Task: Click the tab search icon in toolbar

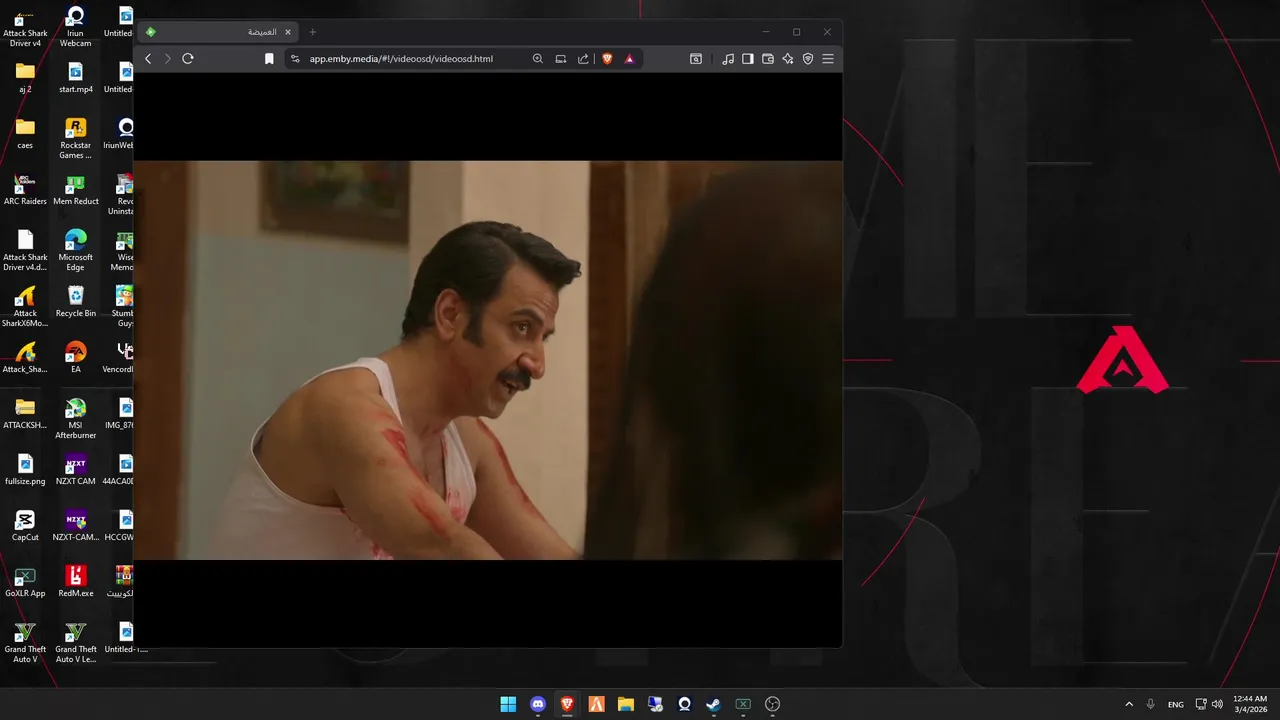Action: pos(696,59)
